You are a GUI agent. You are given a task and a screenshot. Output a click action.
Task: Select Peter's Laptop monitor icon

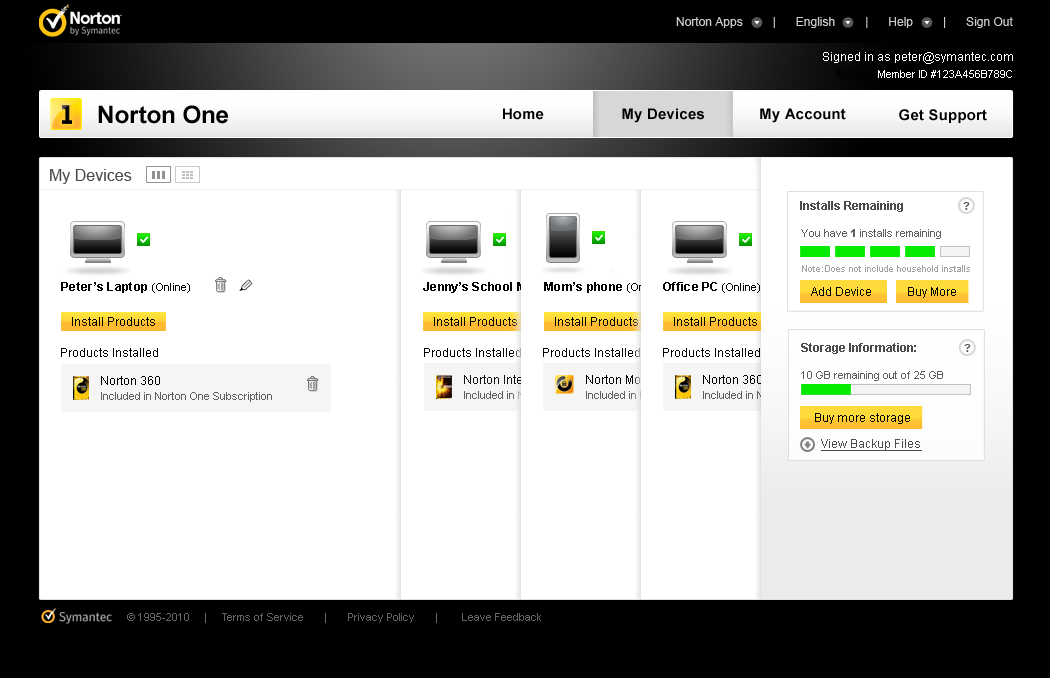98,243
